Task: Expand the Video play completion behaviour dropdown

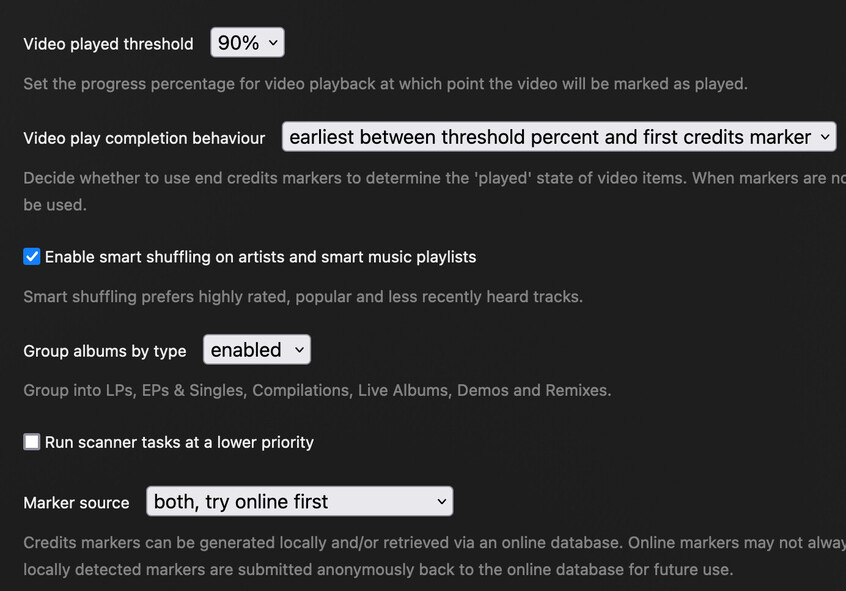Action: point(558,137)
